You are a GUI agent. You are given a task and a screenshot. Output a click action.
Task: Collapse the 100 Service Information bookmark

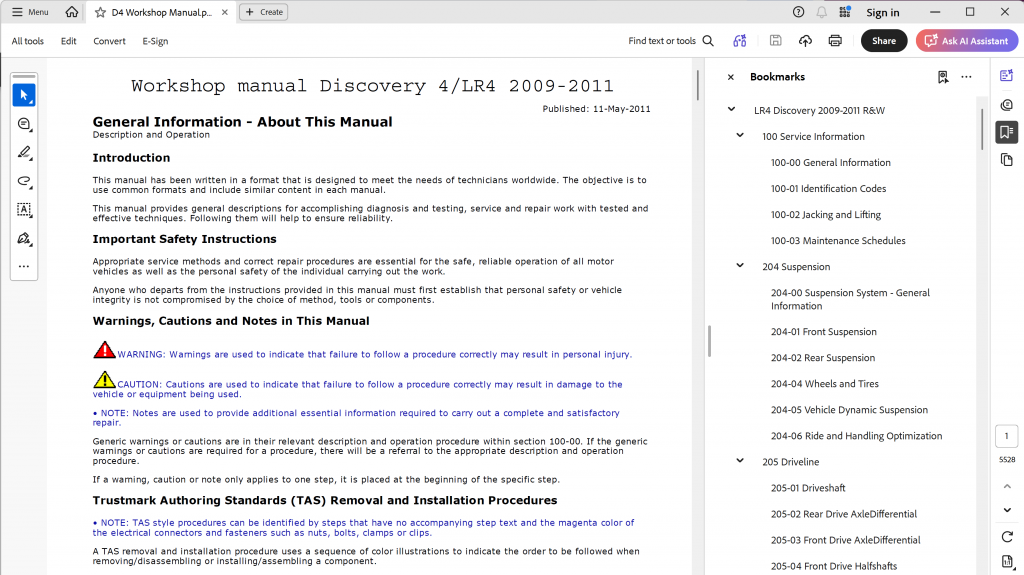click(x=740, y=136)
